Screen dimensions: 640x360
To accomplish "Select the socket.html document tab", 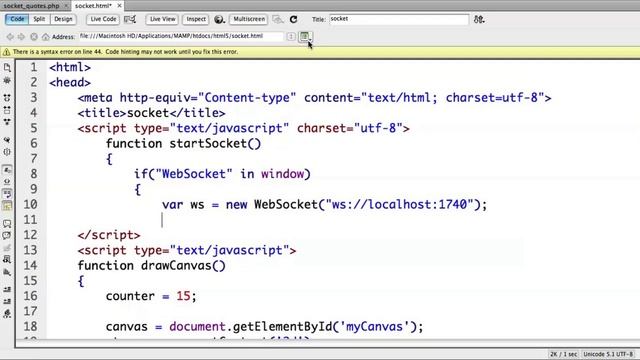I will pos(93,6).
